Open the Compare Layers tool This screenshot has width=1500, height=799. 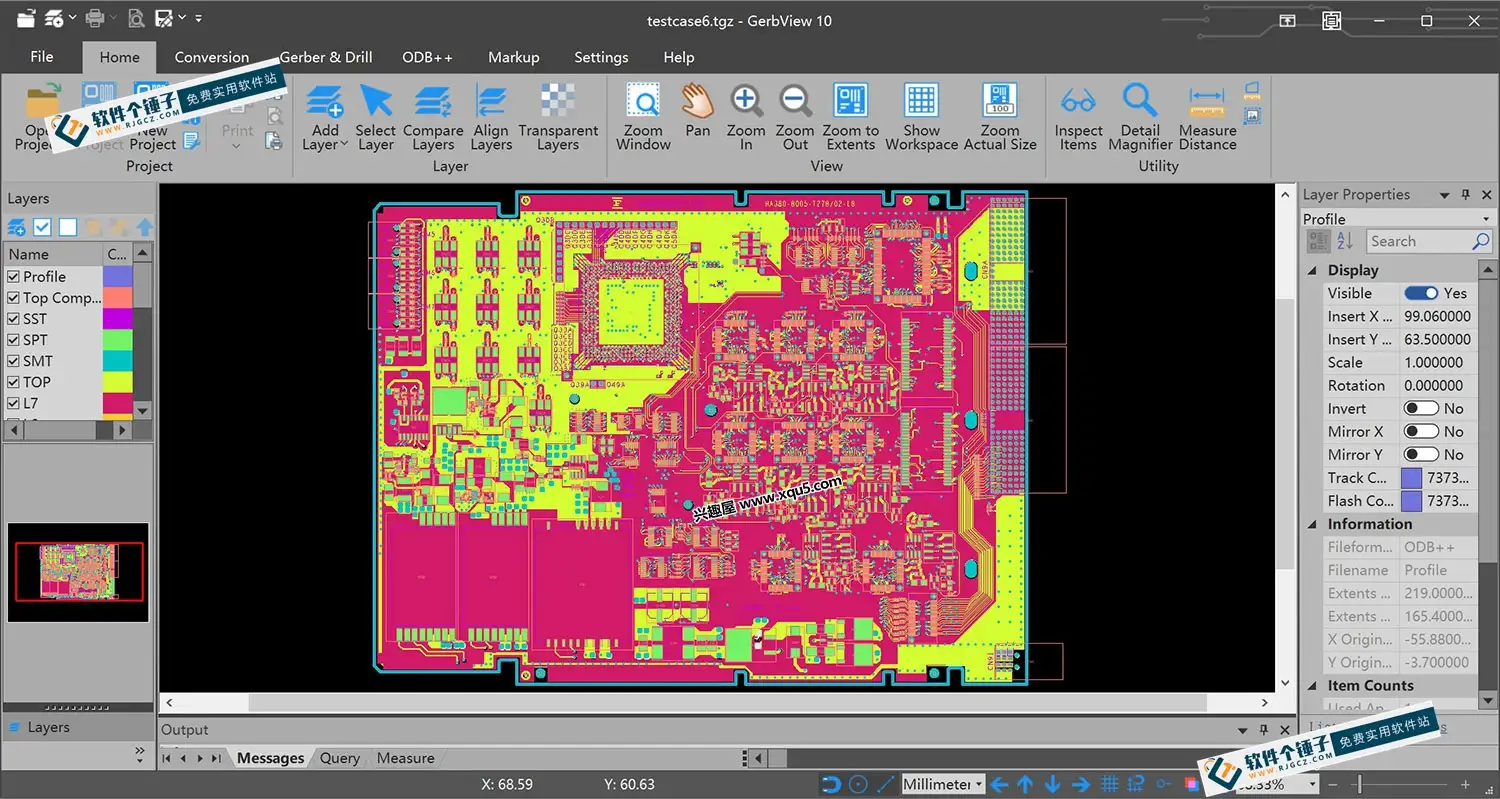[x=433, y=116]
